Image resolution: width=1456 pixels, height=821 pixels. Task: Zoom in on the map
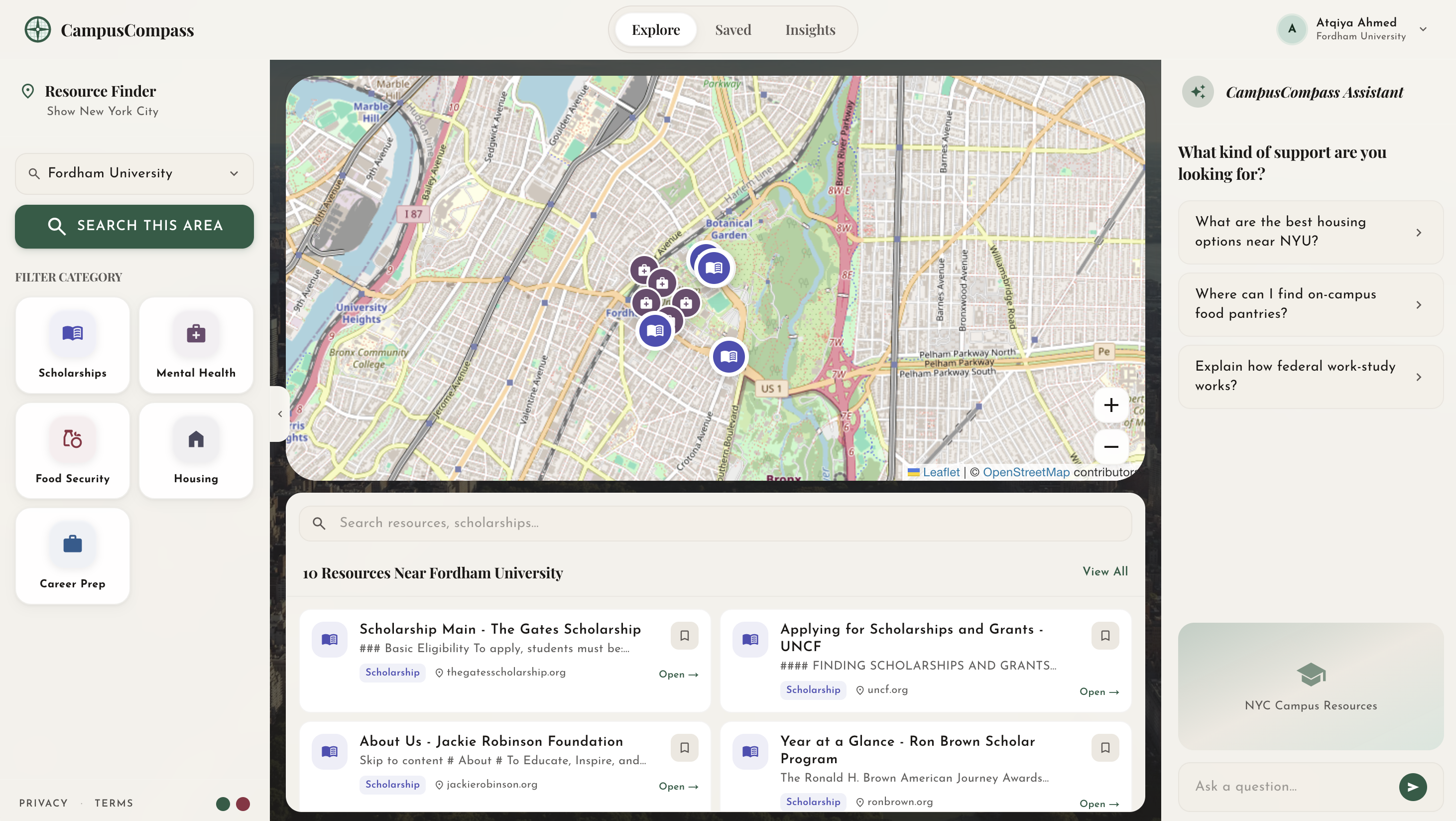click(1110, 405)
